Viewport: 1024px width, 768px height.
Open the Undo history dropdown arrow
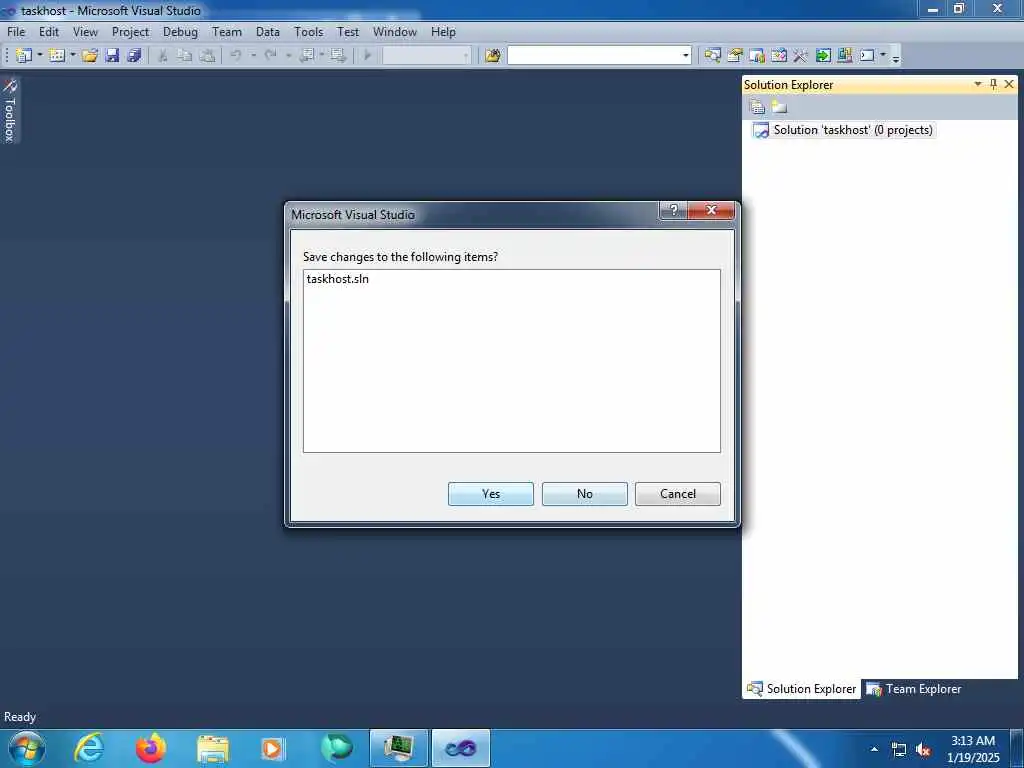253,56
